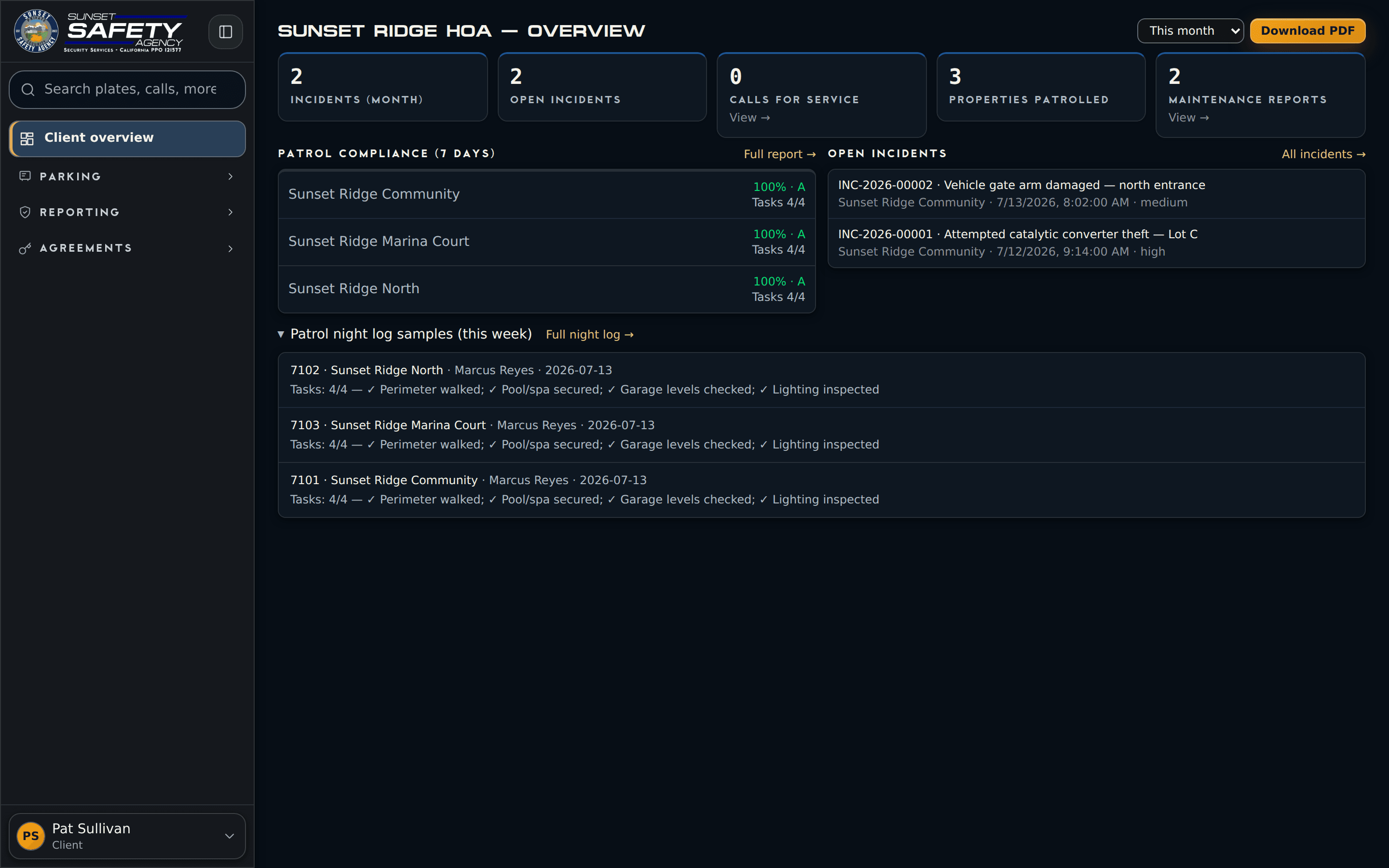The width and height of the screenshot is (1389, 868).
Task: Click the Sunset Ridge Marina Court compliance row
Action: point(546,242)
